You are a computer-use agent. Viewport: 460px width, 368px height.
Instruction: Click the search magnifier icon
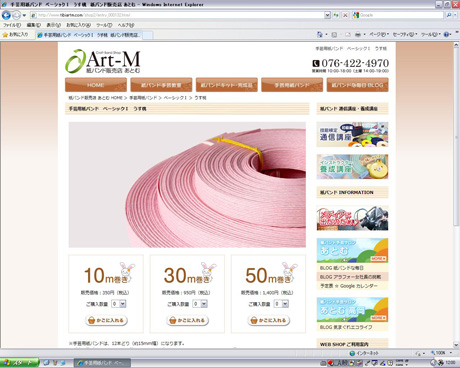point(449,15)
